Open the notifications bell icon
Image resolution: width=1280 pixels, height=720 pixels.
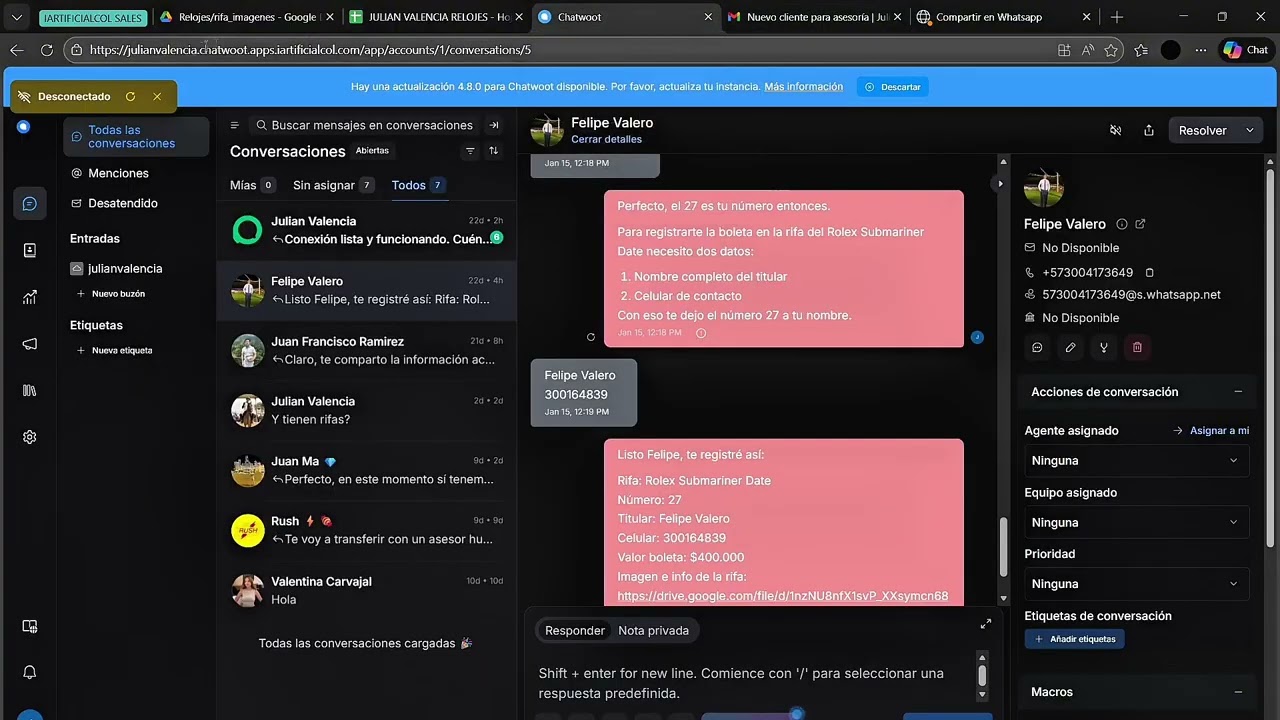30,672
